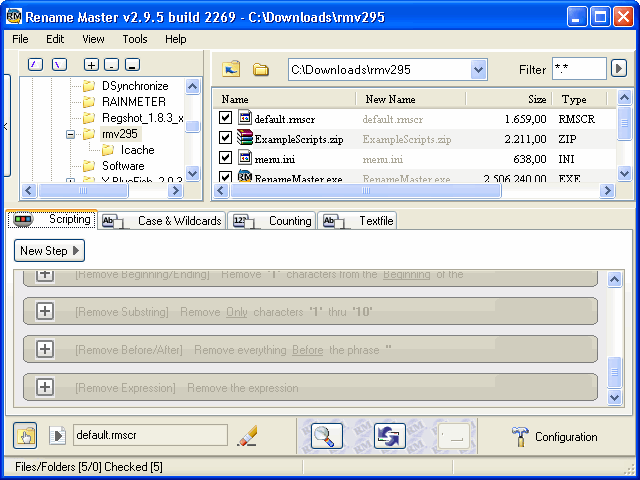This screenshot has width=640, height=480.
Task: Expand the Remove Before/After step
Action: point(44,349)
